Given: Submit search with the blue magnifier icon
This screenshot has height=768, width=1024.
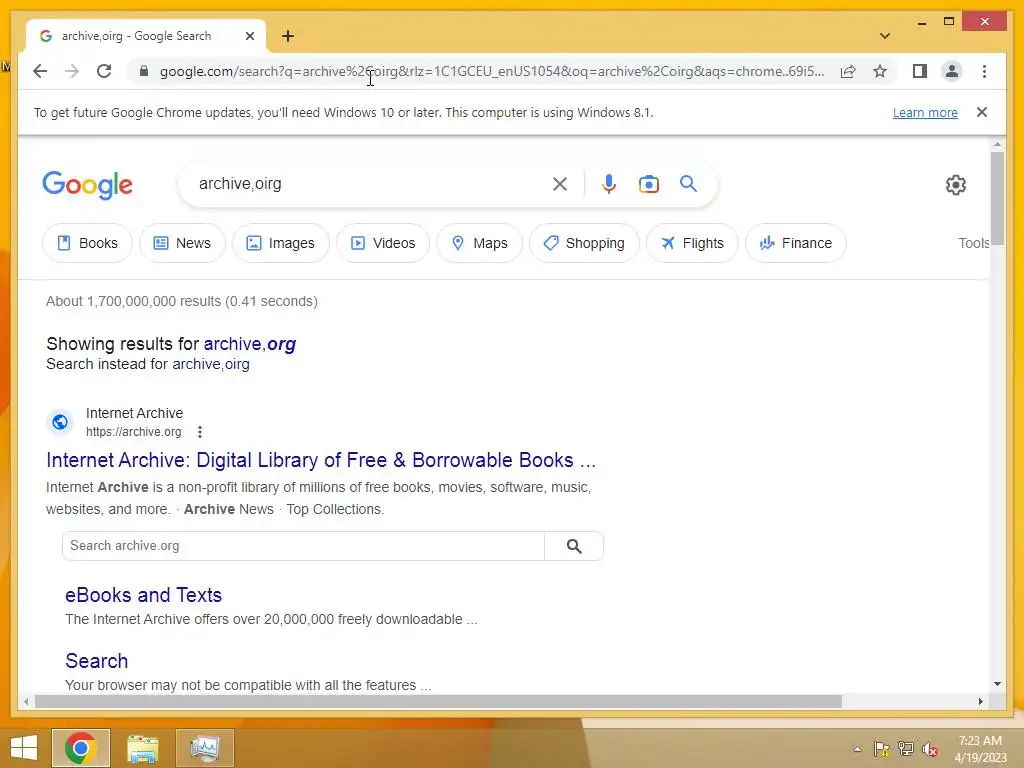Looking at the screenshot, I should coord(688,184).
